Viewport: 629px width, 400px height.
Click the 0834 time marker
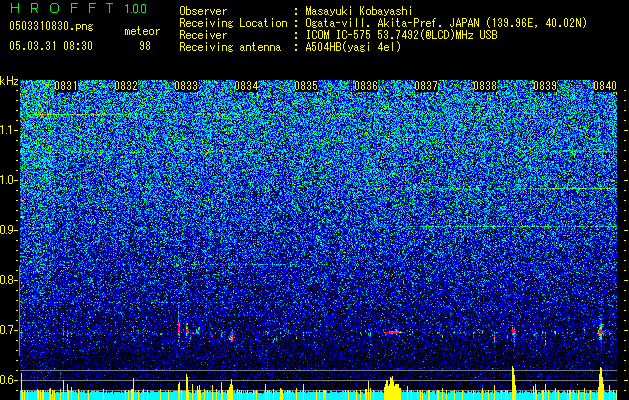point(246,86)
